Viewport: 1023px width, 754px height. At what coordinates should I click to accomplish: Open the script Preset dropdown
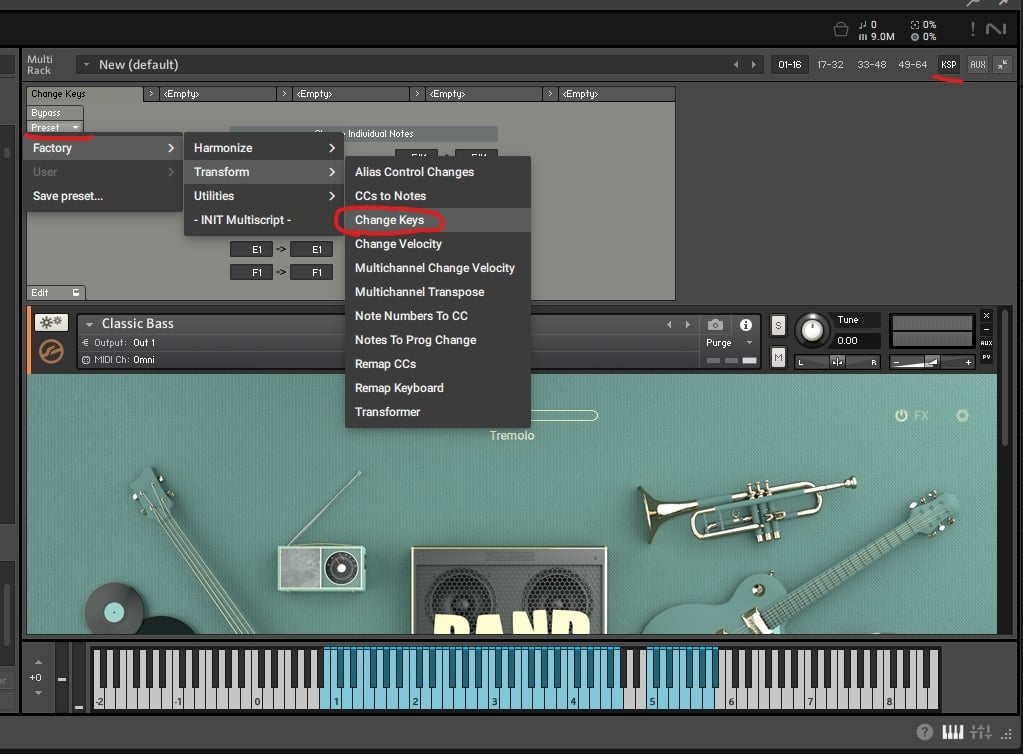pos(55,127)
